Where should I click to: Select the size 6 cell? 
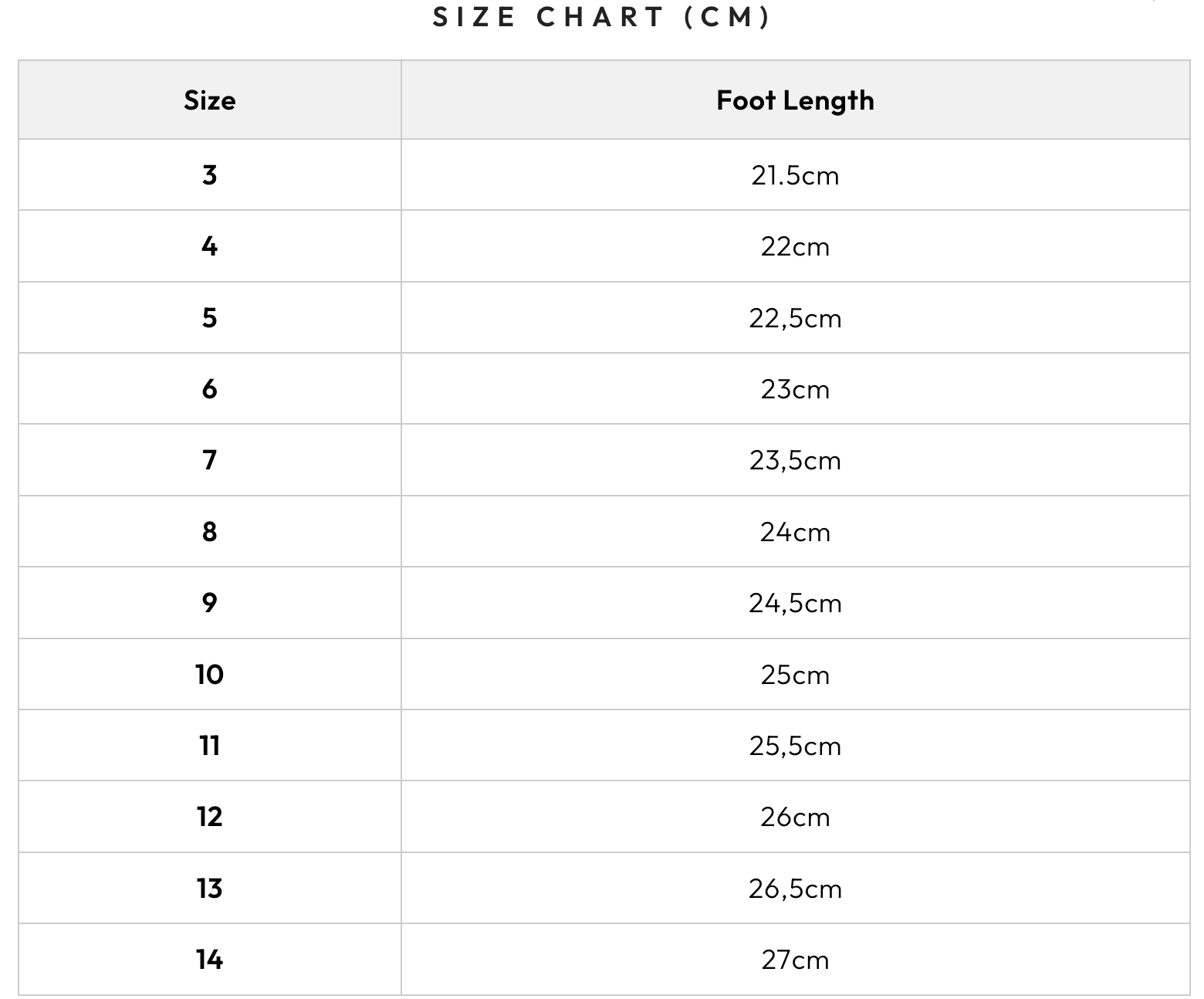(x=209, y=389)
